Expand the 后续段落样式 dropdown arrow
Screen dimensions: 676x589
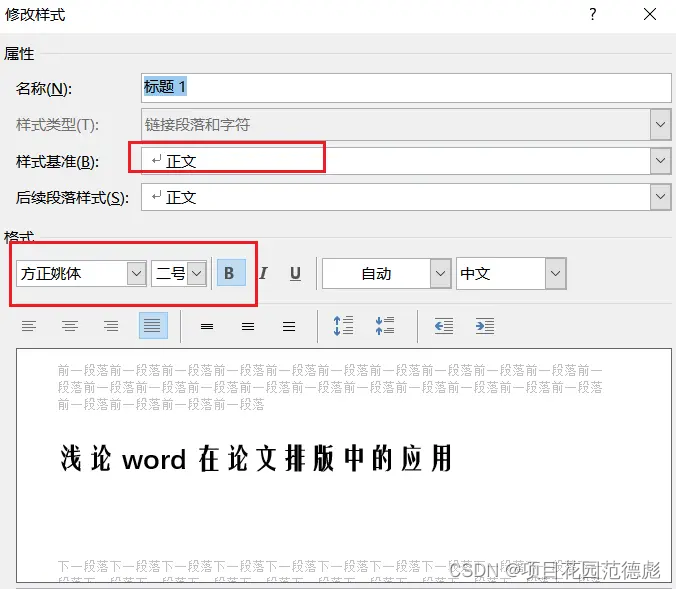[x=660, y=197]
